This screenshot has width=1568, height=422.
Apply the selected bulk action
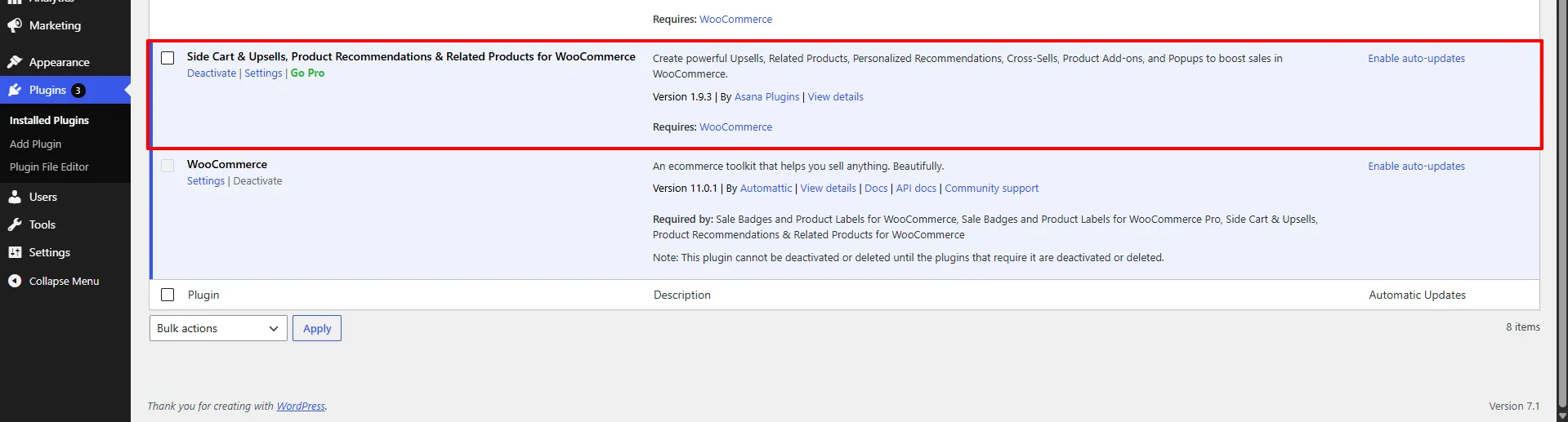pyautogui.click(x=317, y=328)
